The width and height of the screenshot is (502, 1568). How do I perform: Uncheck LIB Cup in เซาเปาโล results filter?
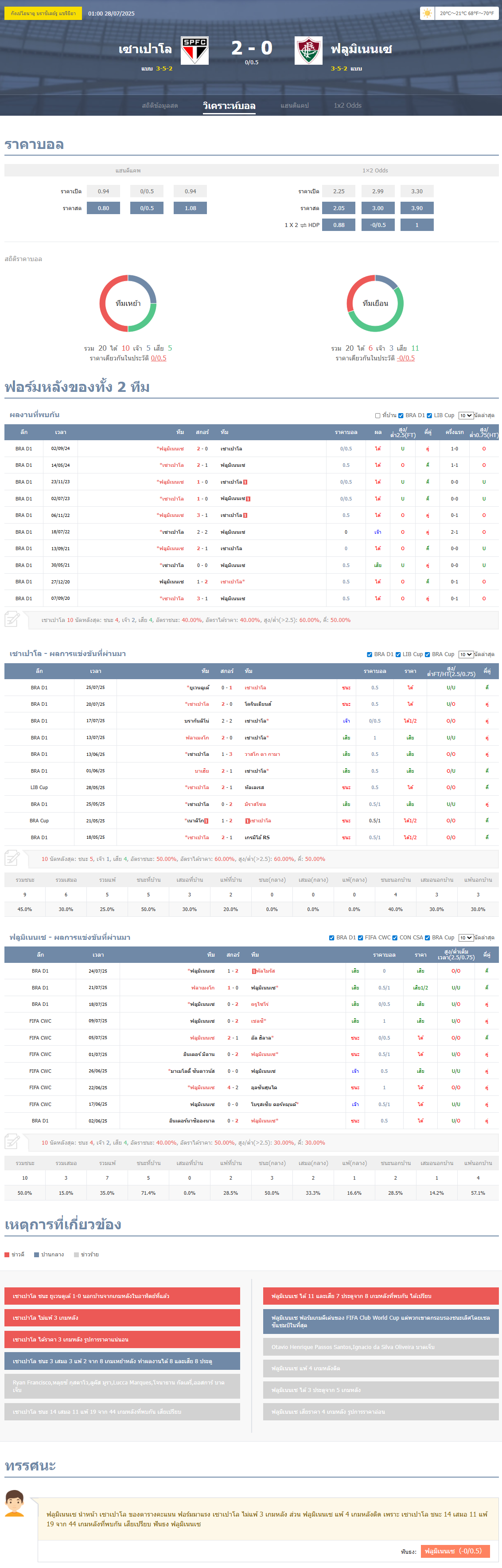tap(398, 654)
